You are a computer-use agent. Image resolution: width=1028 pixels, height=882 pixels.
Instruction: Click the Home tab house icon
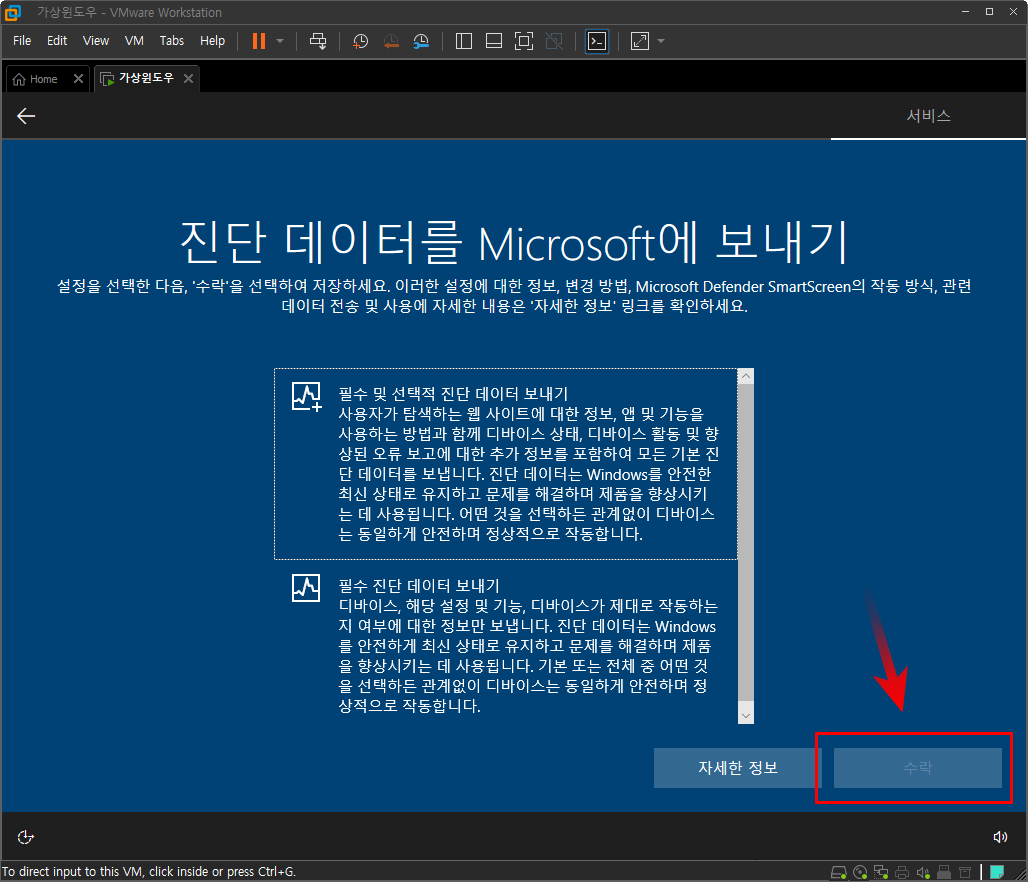[19, 79]
